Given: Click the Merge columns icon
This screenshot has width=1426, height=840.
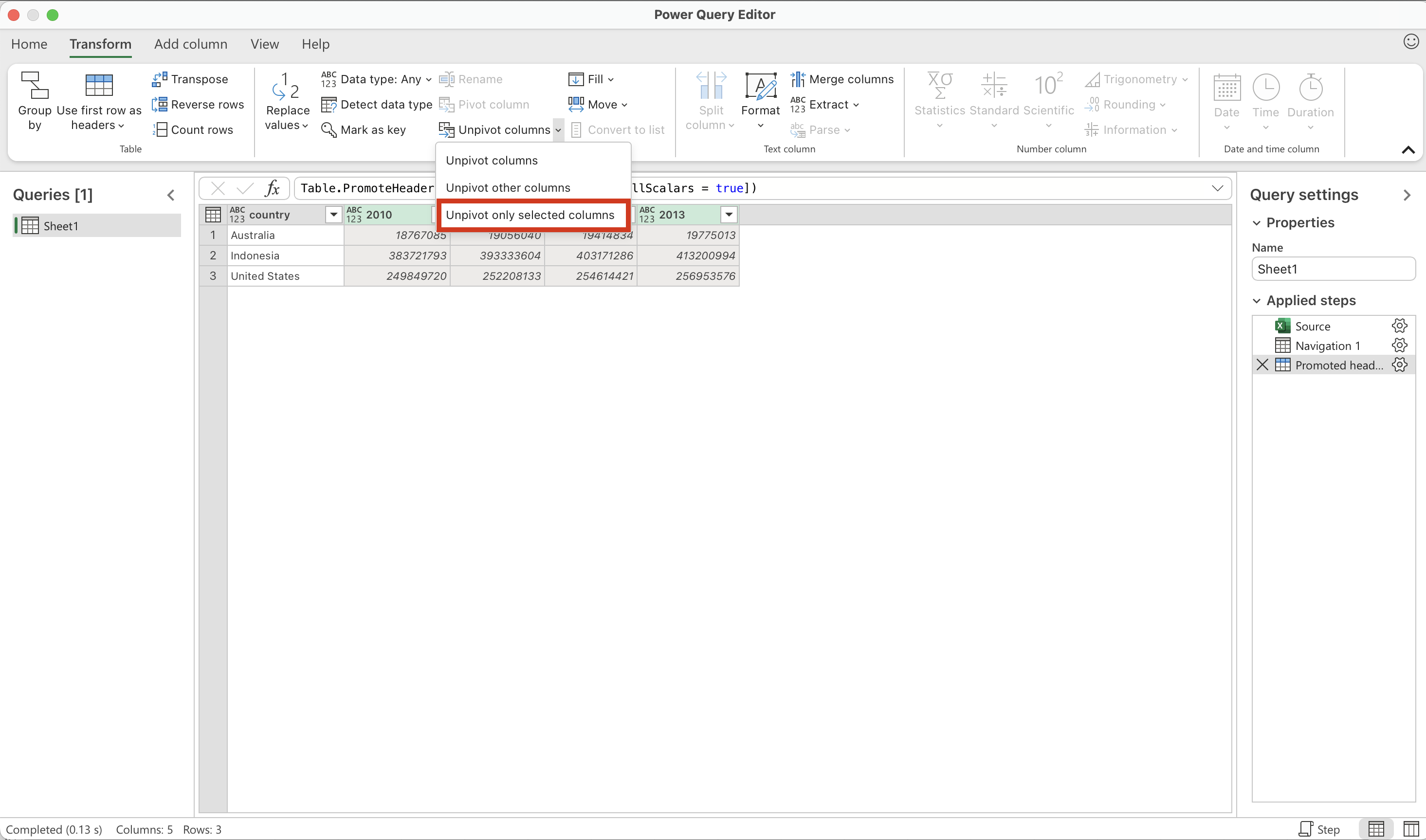Looking at the screenshot, I should point(797,79).
